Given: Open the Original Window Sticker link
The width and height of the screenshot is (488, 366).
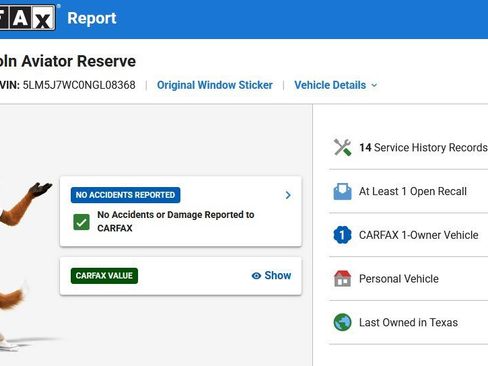Looking at the screenshot, I should [x=215, y=85].
